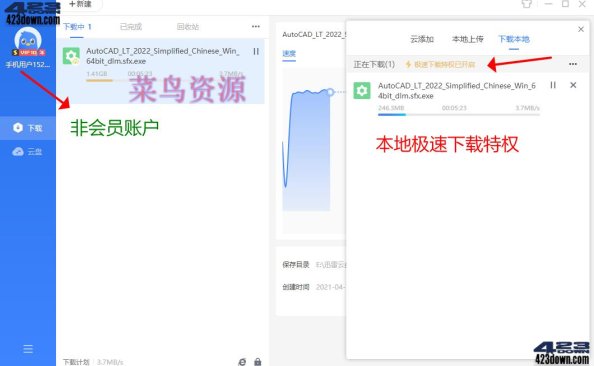
Task: Click the 速度 tab in detail panel
Action: pos(289,53)
